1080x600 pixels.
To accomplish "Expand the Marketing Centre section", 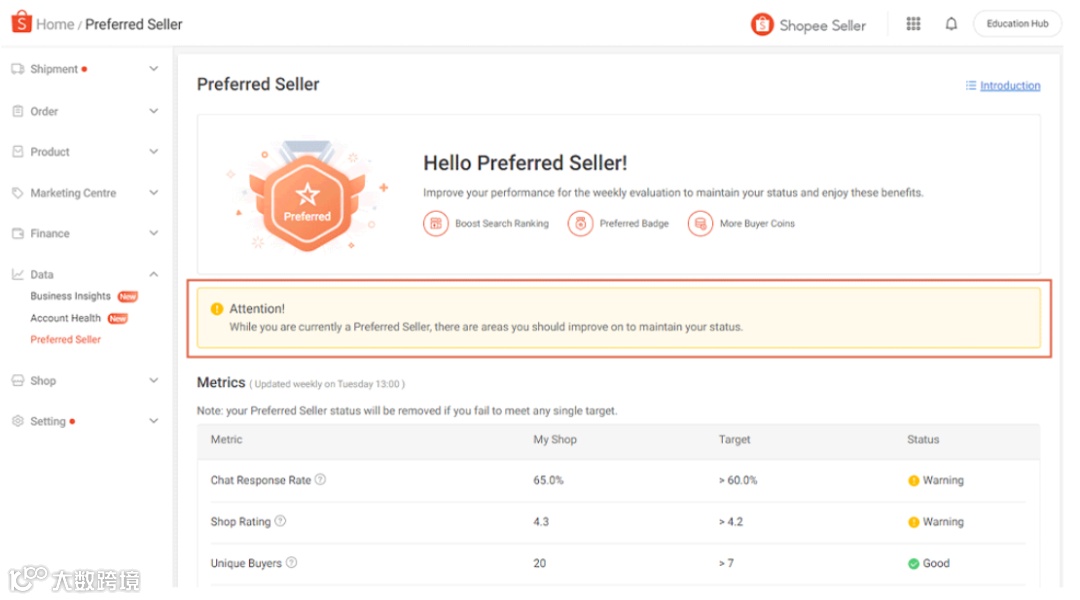I will point(153,193).
